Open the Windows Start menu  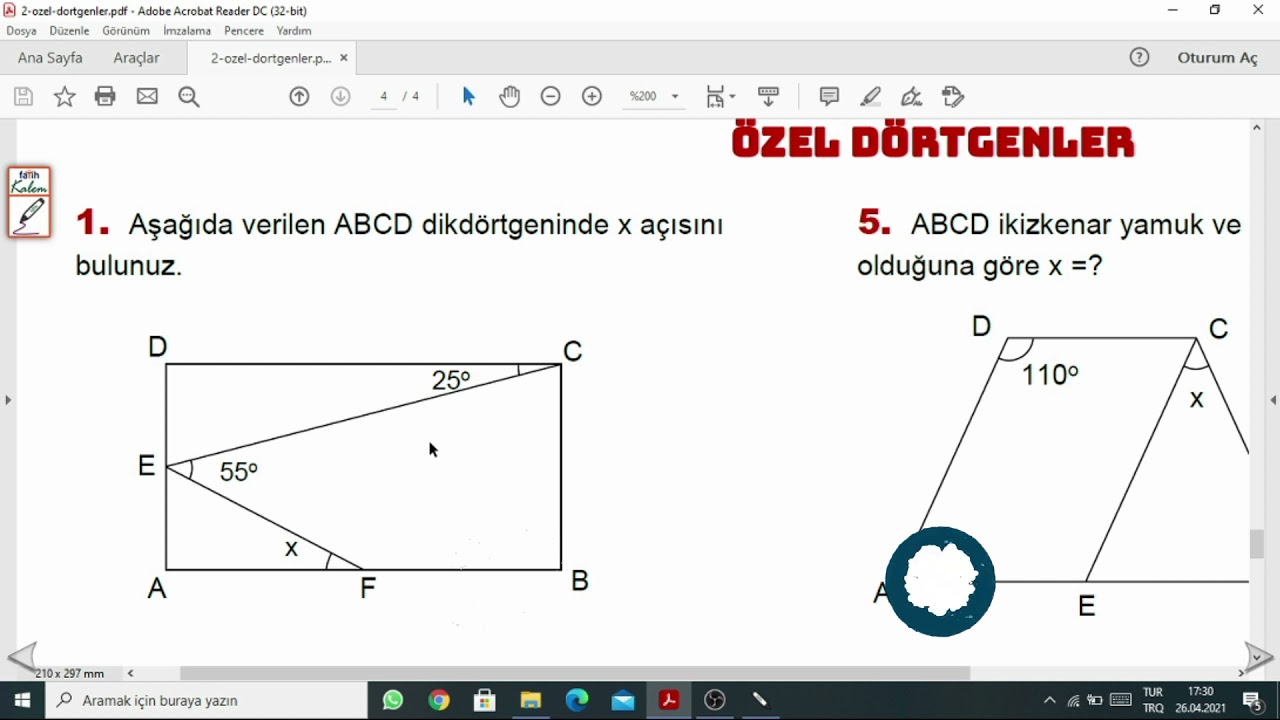(22, 701)
